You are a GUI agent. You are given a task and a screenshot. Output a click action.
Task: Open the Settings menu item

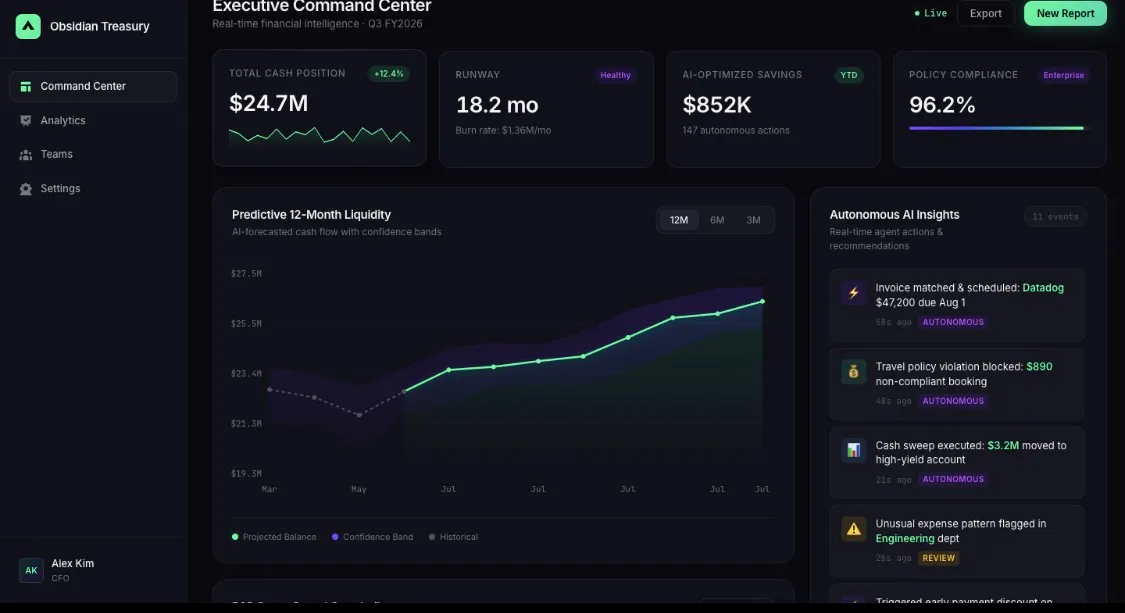[93, 189]
